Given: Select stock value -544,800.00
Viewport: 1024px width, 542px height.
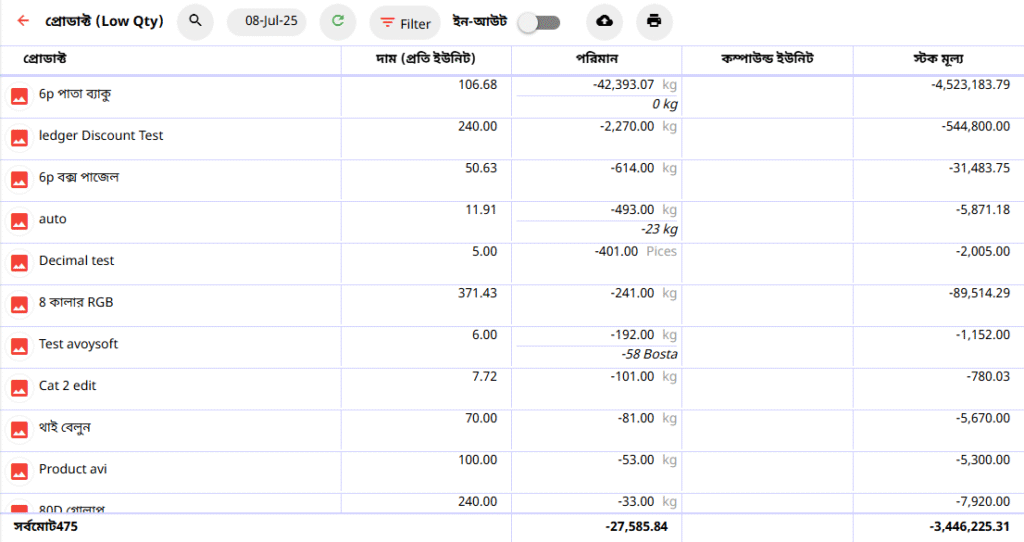Looking at the screenshot, I should [976, 127].
